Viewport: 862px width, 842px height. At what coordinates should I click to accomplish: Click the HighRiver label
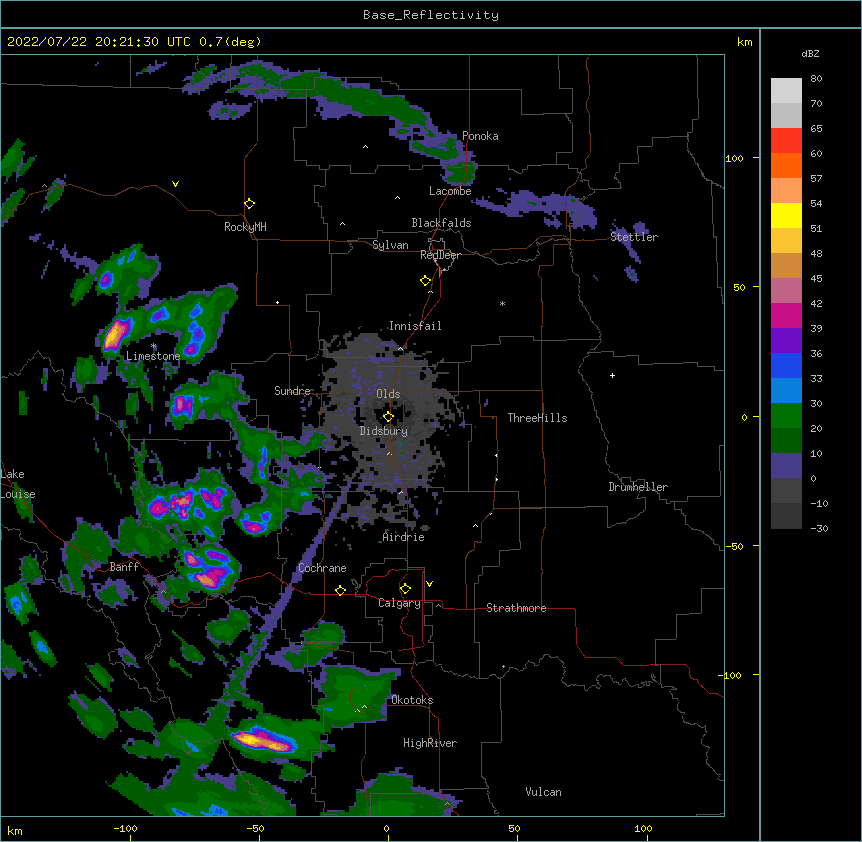coord(430,743)
